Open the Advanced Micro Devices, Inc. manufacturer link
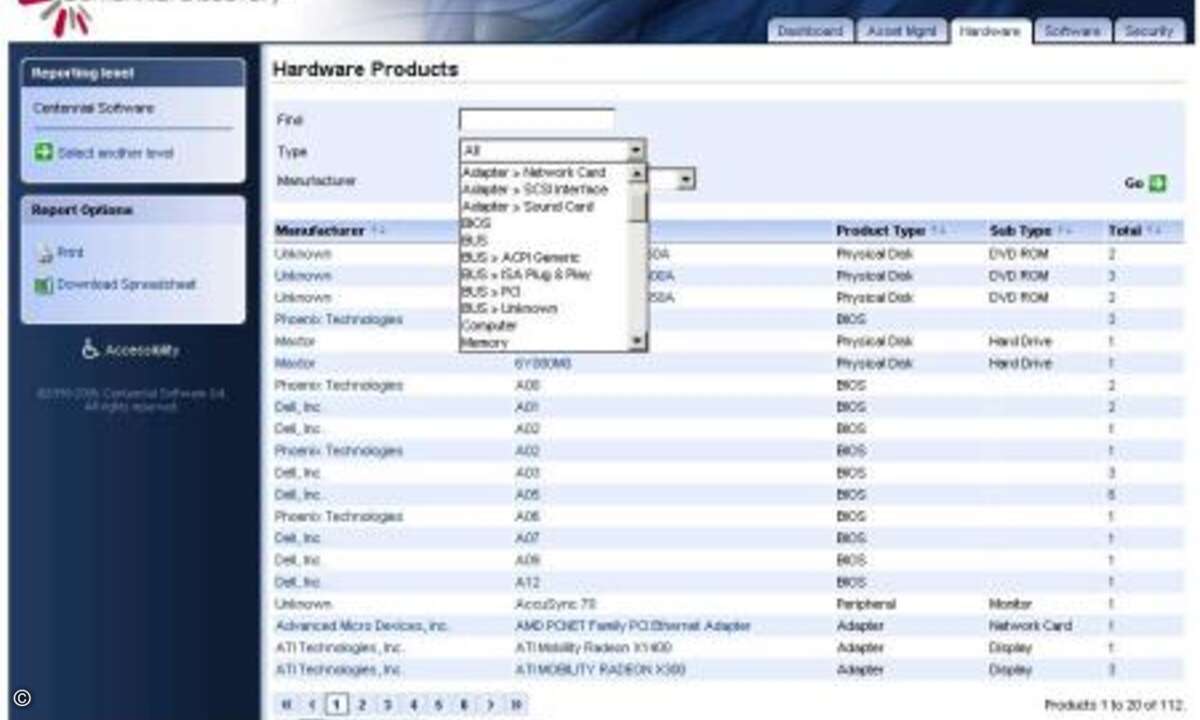Viewport: 1200px width, 720px height. tap(362, 626)
